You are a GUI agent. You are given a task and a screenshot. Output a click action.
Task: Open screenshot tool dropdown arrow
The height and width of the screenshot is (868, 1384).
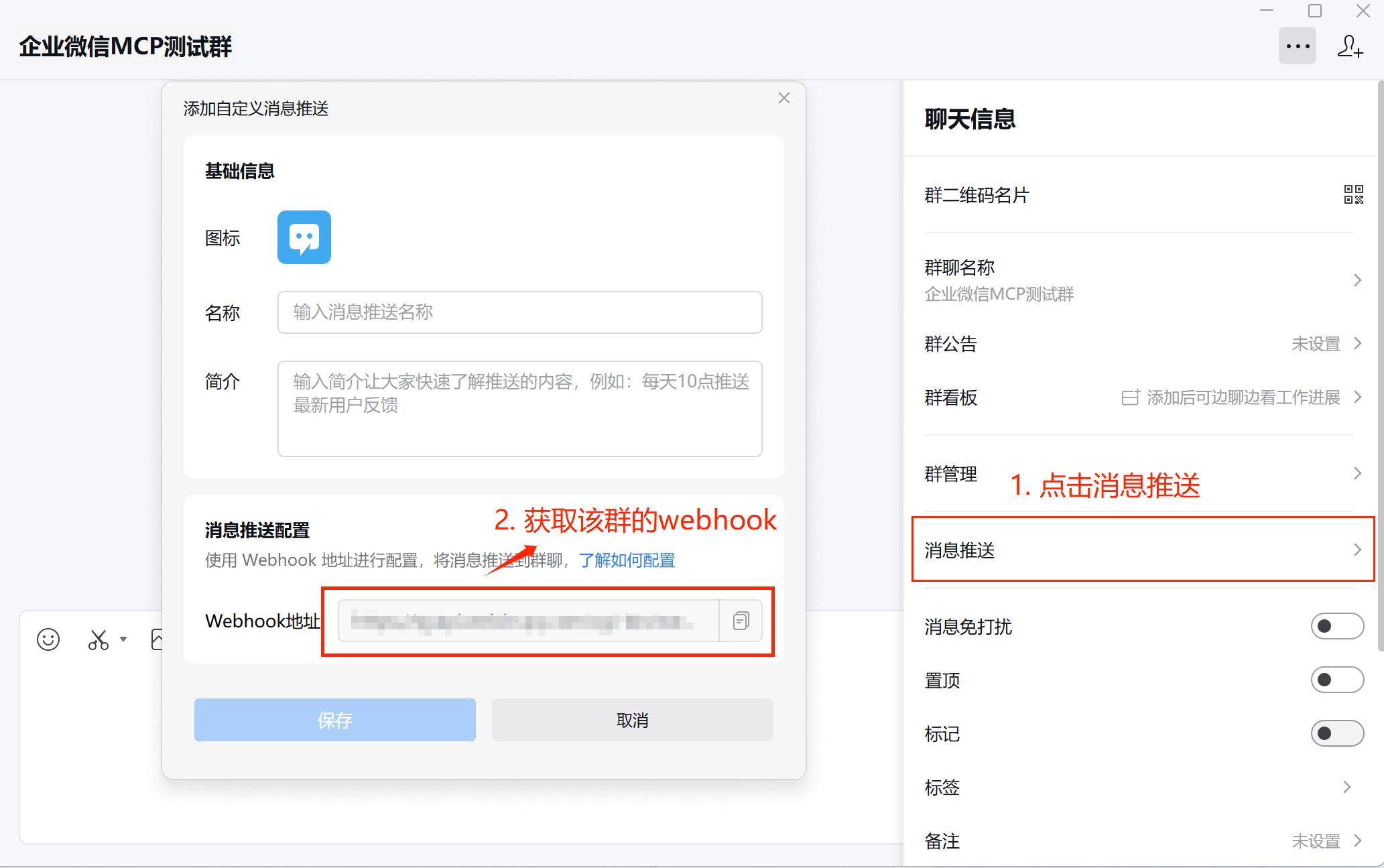point(123,639)
